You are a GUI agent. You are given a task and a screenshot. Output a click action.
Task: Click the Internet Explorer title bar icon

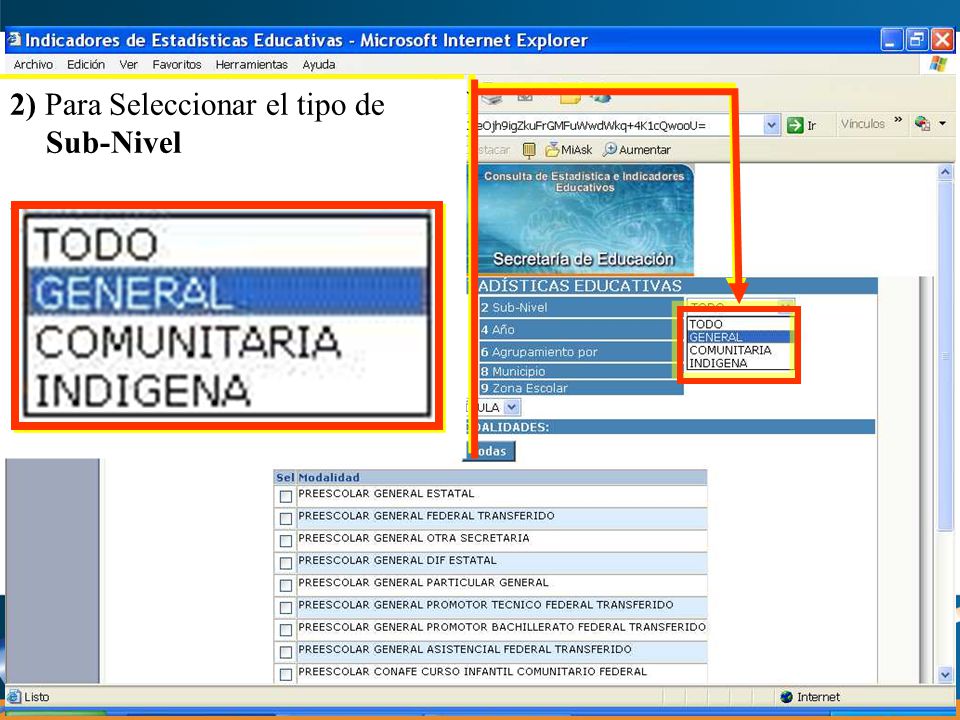(x=15, y=40)
